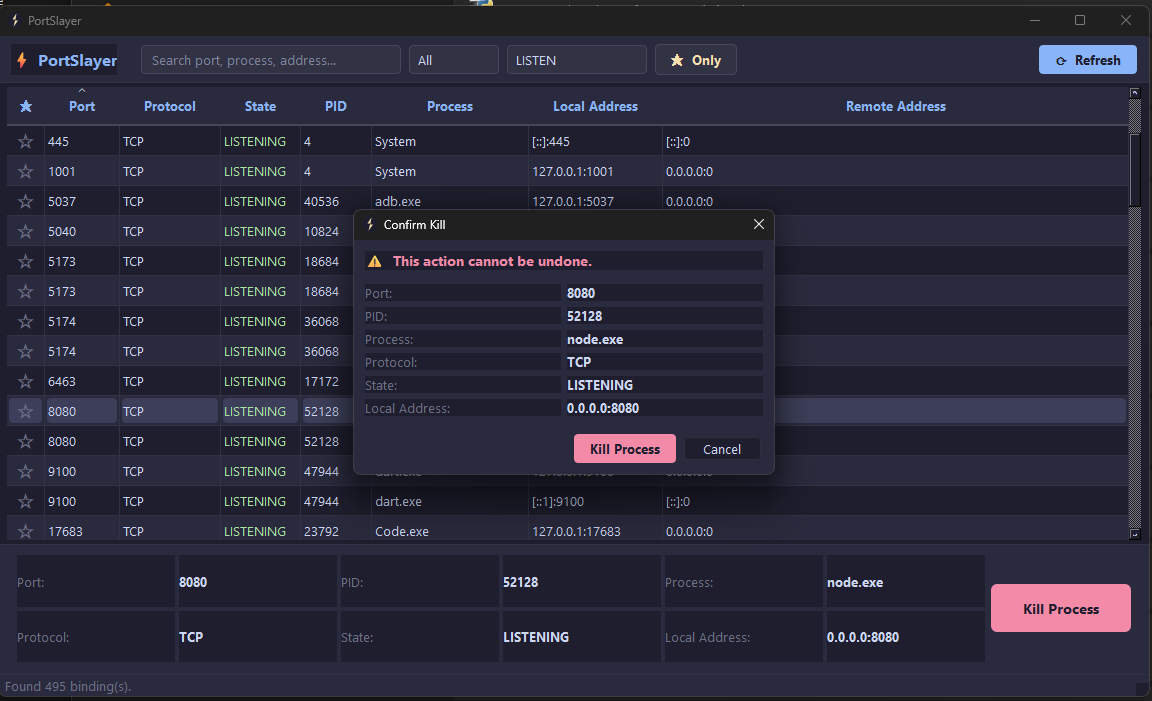Sort by the Process column
Viewport: 1152px width, 701px height.
click(450, 107)
